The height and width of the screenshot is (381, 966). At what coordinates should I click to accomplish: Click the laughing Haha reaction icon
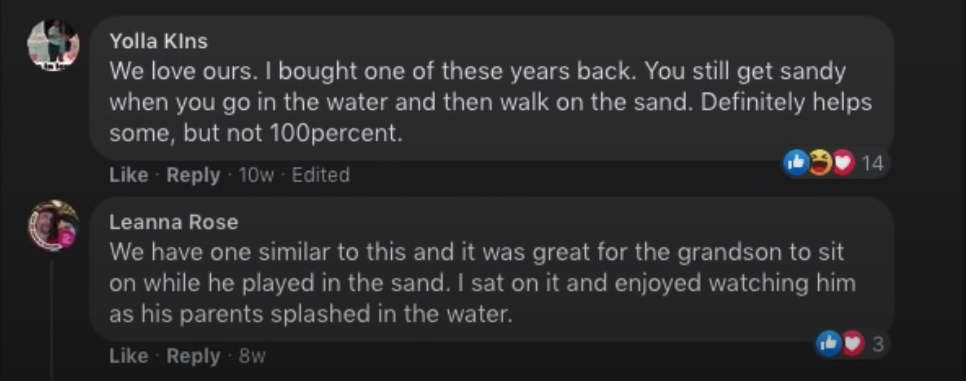820,163
